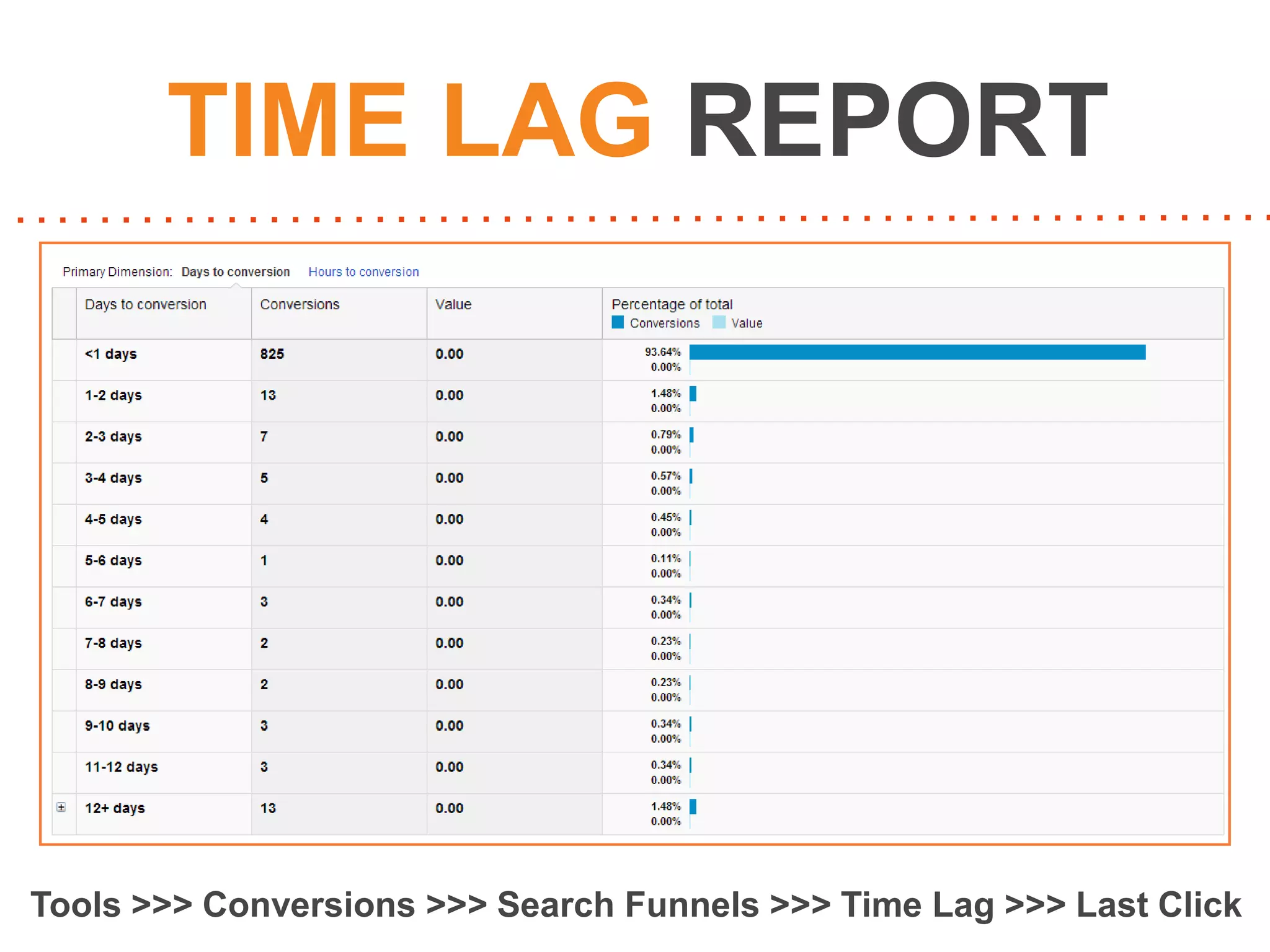Click the Percentage of total header
The image size is (1270, 952).
[672, 304]
